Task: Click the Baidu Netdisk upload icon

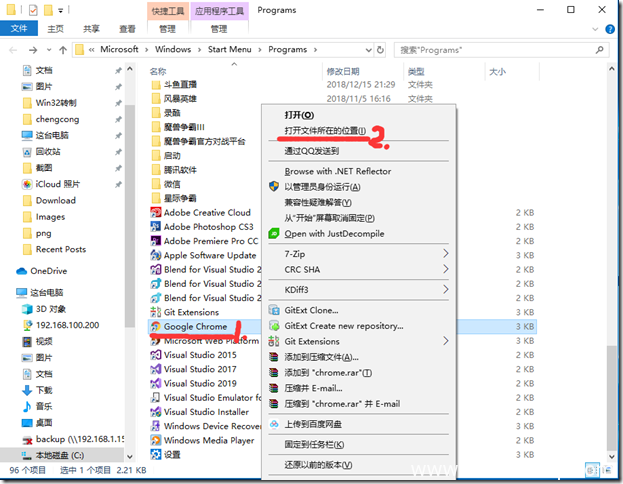Action: click(x=273, y=424)
